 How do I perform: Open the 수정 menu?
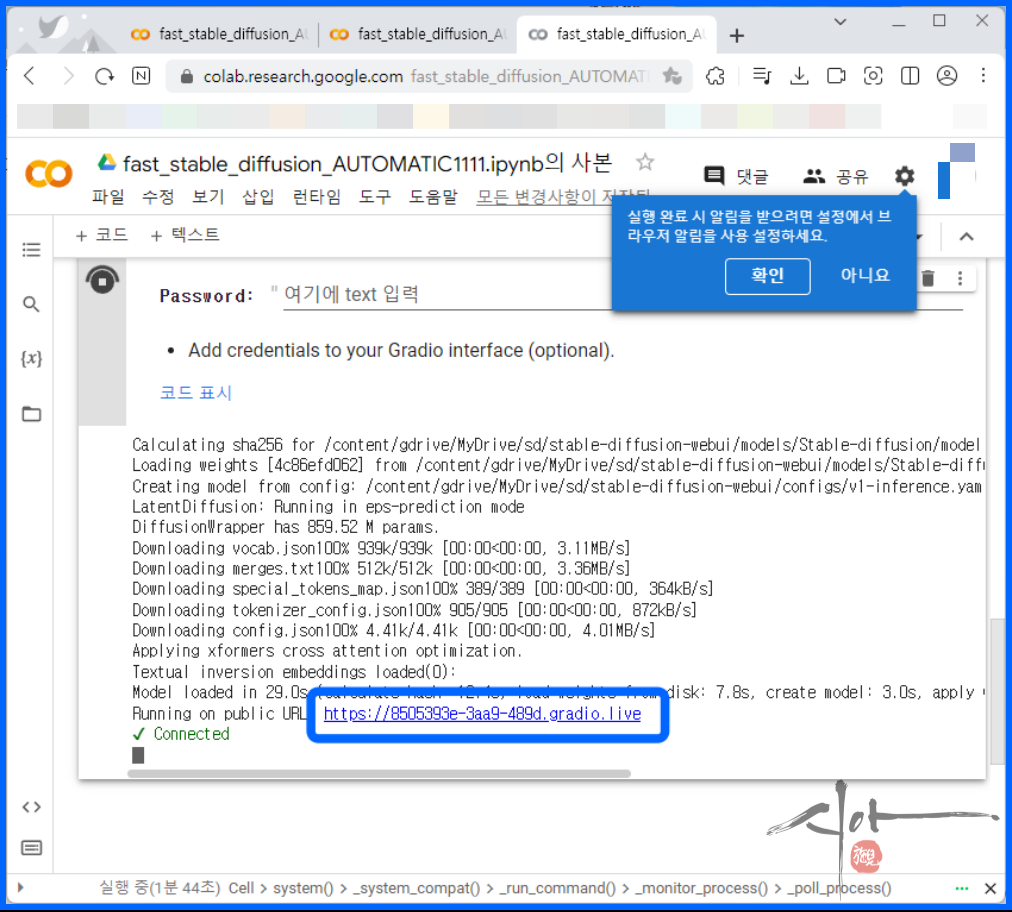point(158,196)
